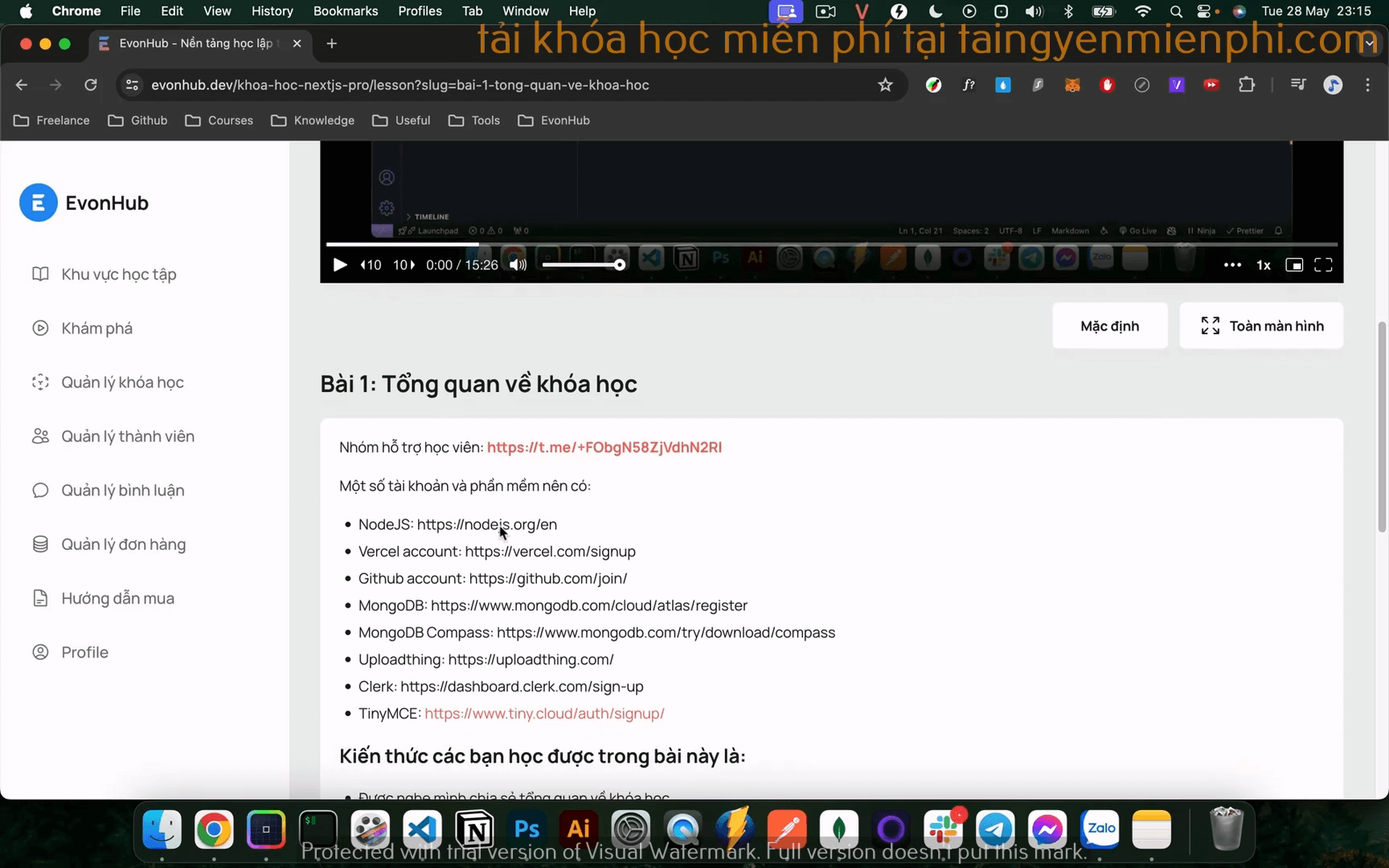Reload the current page
The width and height of the screenshot is (1389, 868).
tap(91, 85)
